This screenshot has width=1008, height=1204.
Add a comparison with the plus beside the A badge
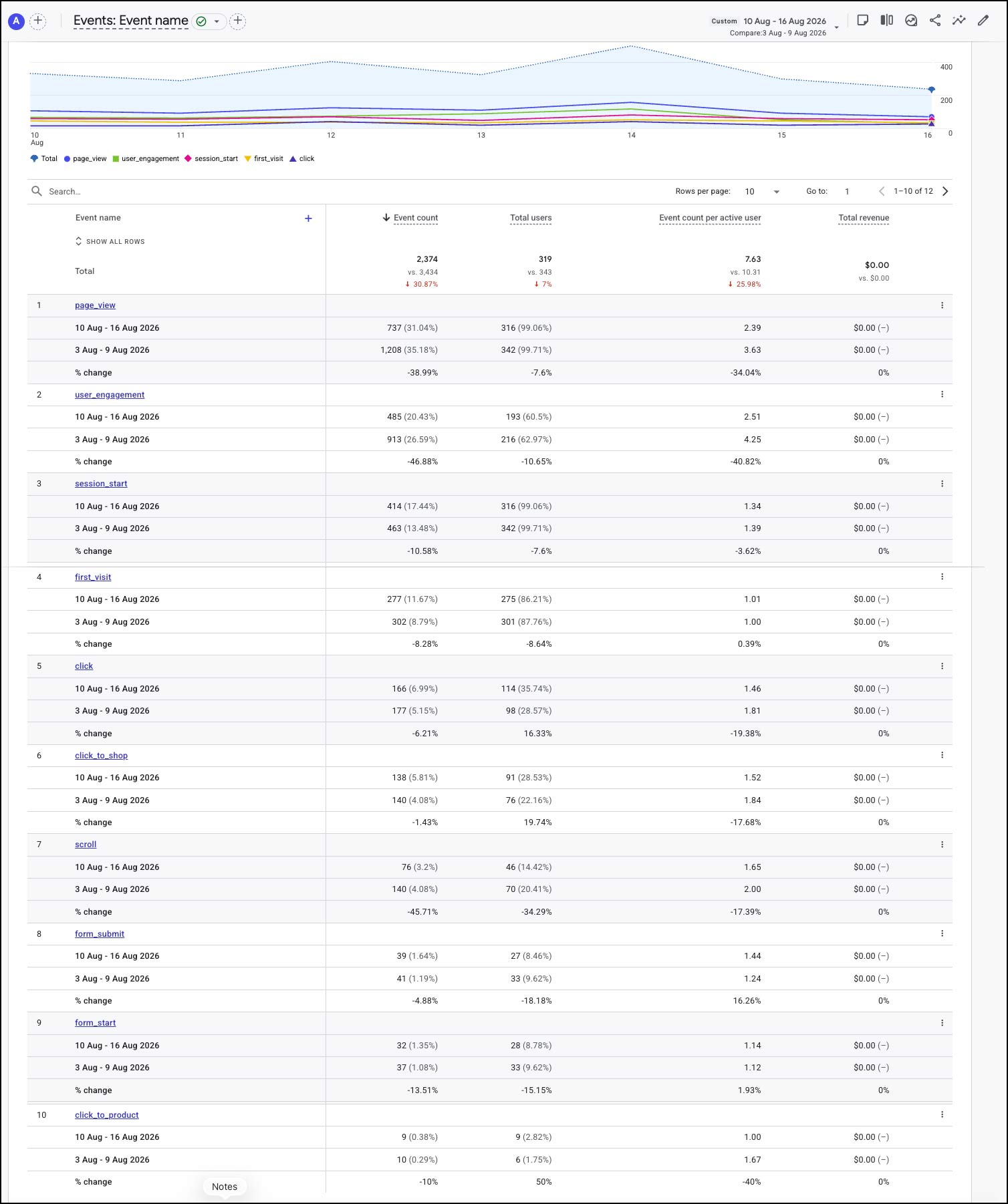pyautogui.click(x=38, y=21)
